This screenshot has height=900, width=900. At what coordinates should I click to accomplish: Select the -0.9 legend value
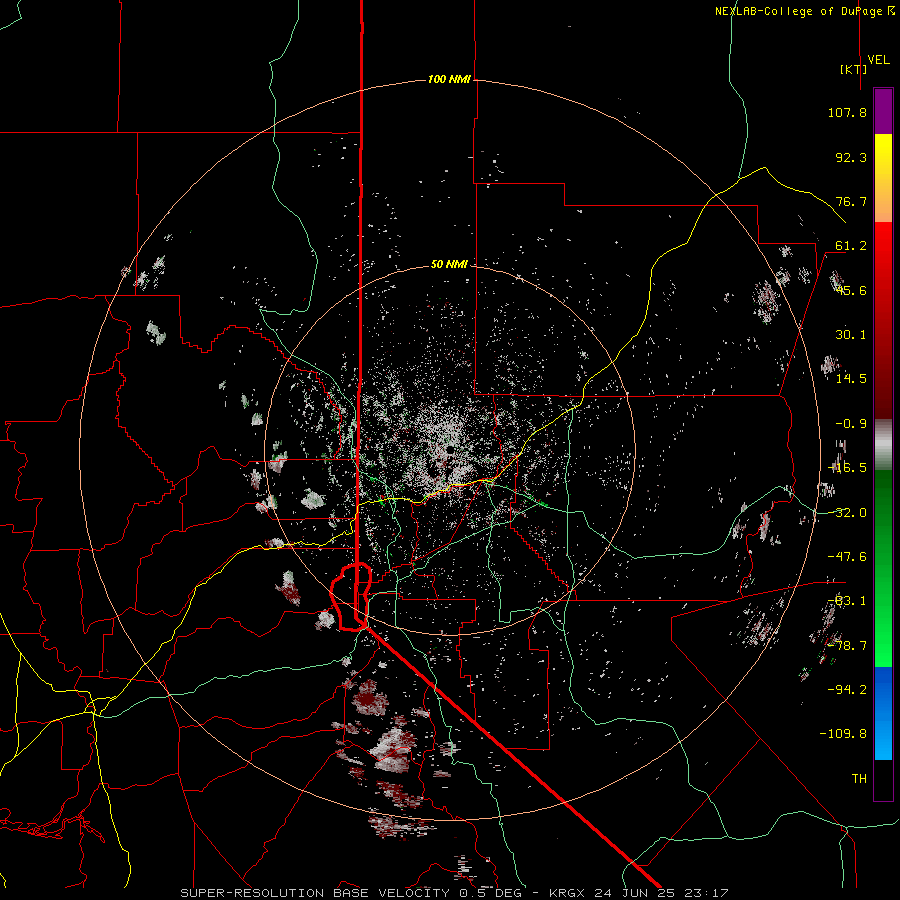(x=851, y=423)
